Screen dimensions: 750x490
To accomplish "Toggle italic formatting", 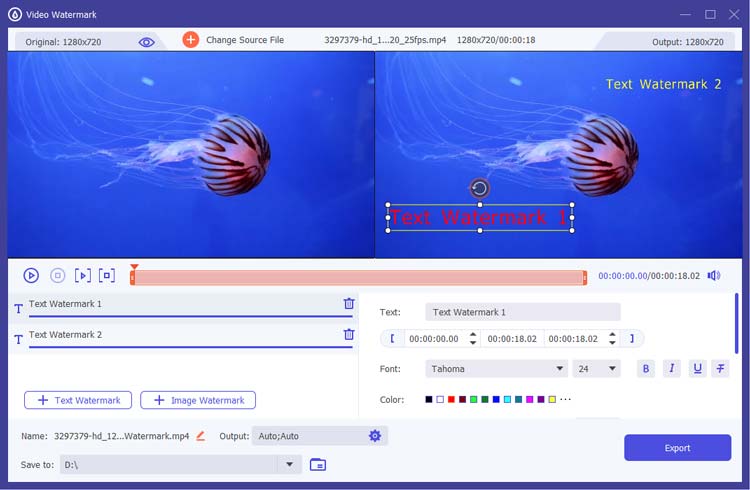I will (672, 368).
